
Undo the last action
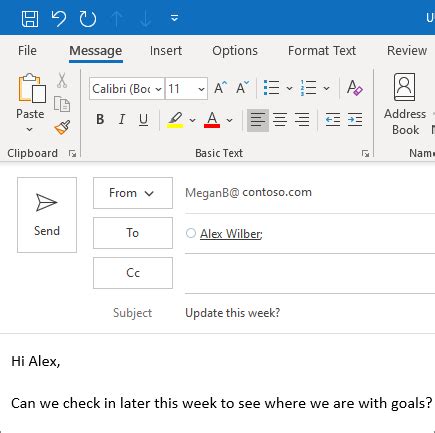(x=59, y=18)
